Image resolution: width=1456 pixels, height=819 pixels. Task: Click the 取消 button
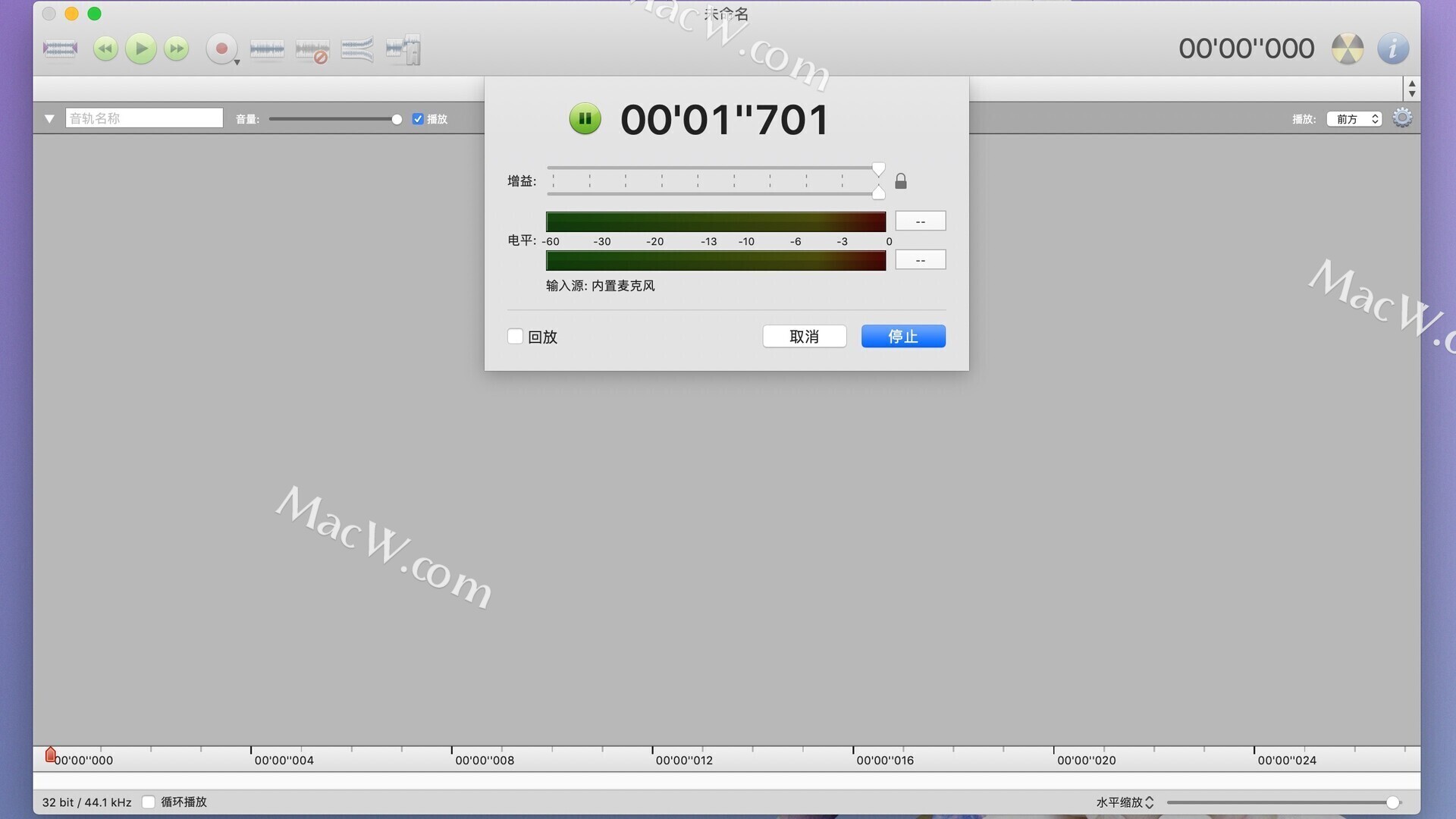804,336
